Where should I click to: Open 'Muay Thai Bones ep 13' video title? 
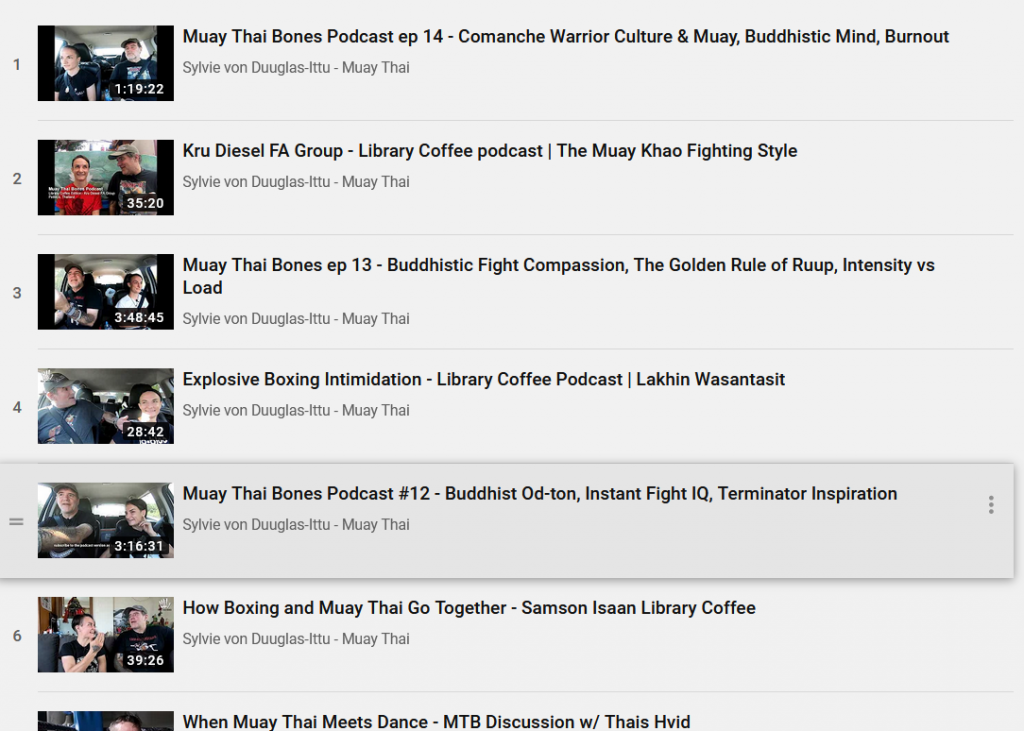[558, 276]
